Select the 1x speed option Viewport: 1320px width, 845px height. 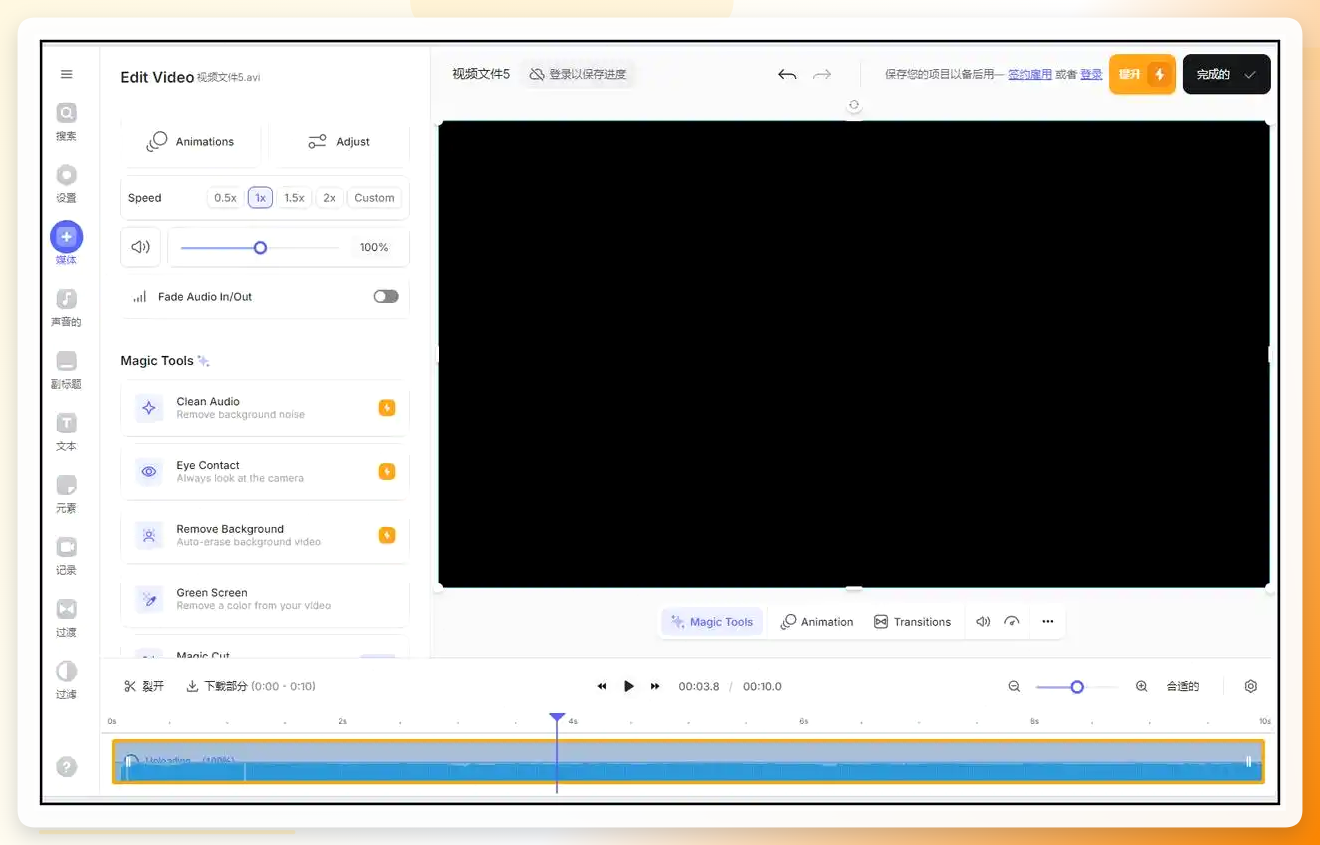260,198
